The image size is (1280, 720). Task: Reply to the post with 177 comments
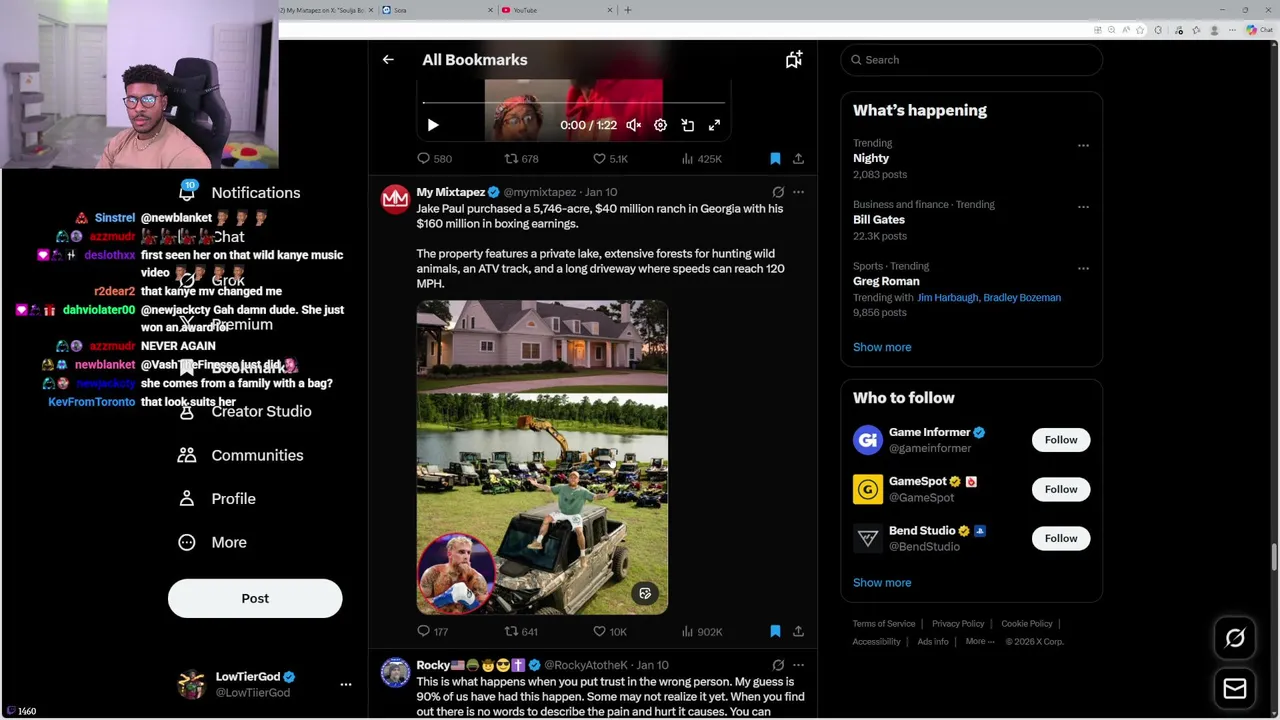click(x=432, y=632)
